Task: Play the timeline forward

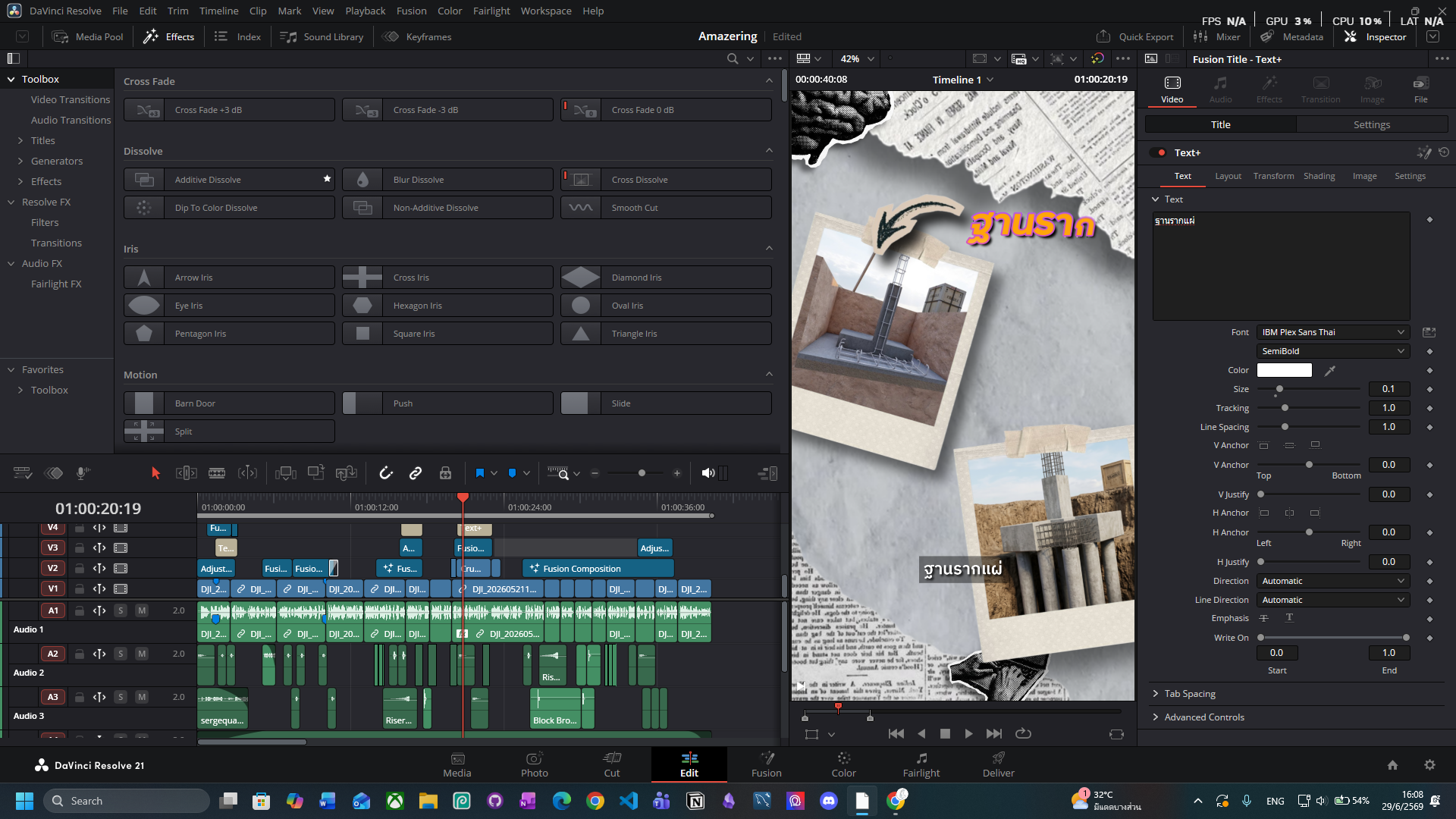Action: [968, 733]
